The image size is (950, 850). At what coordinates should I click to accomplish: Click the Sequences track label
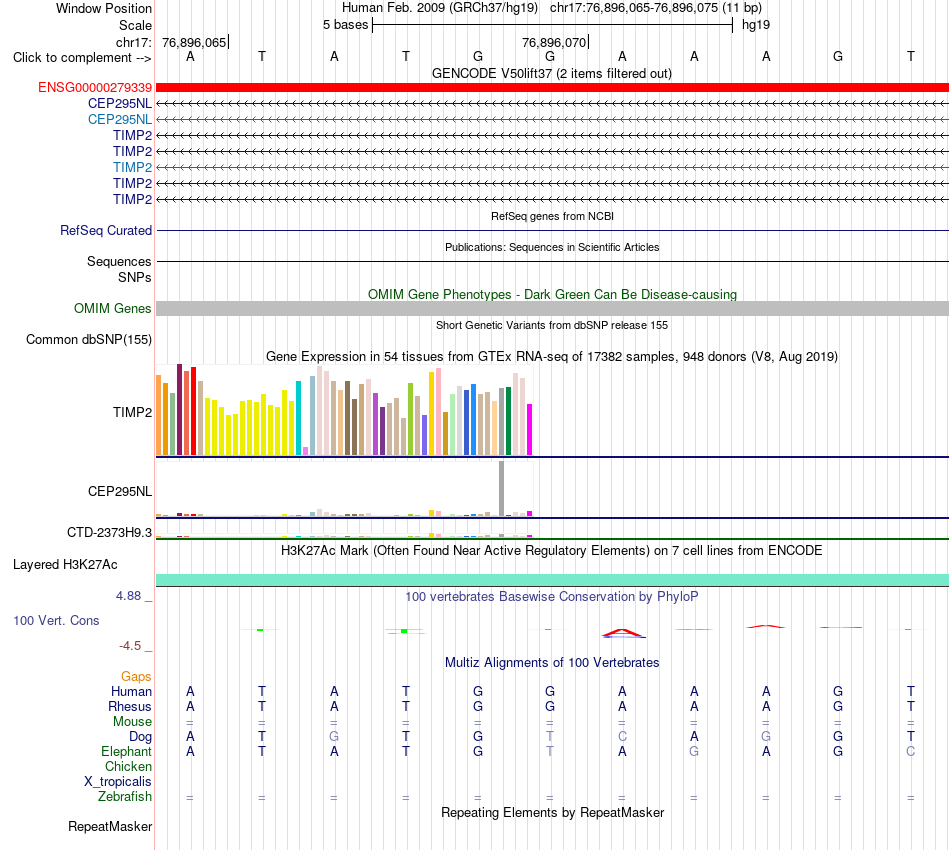tap(119, 261)
